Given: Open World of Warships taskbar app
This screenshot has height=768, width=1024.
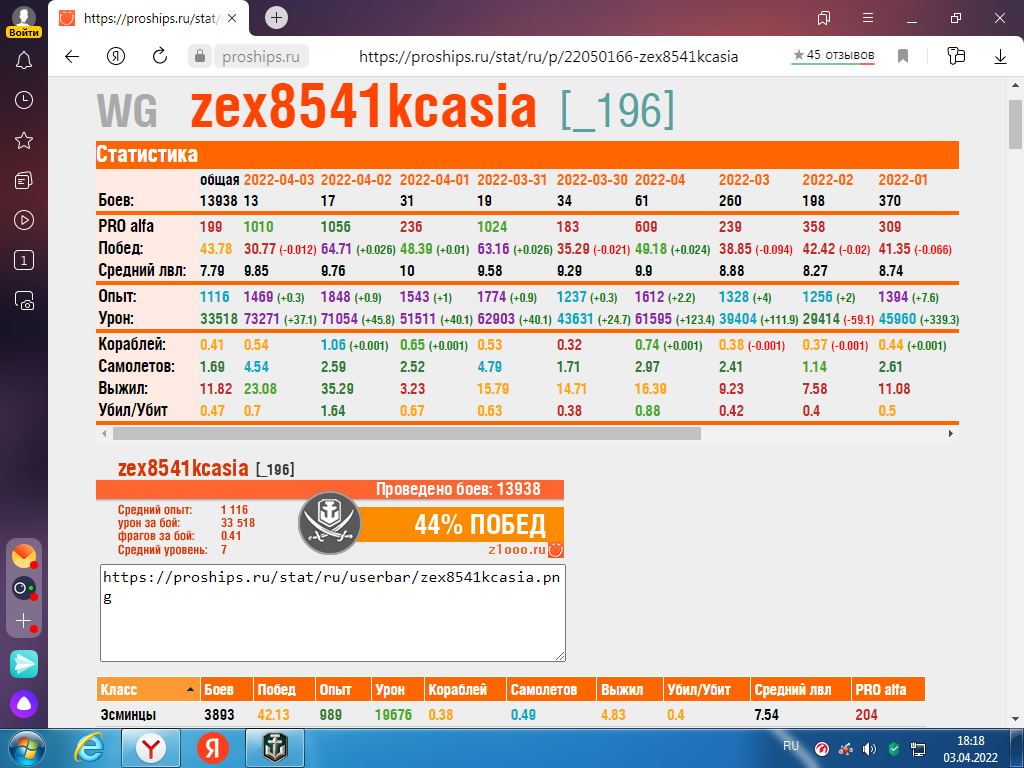Looking at the screenshot, I should (x=274, y=748).
